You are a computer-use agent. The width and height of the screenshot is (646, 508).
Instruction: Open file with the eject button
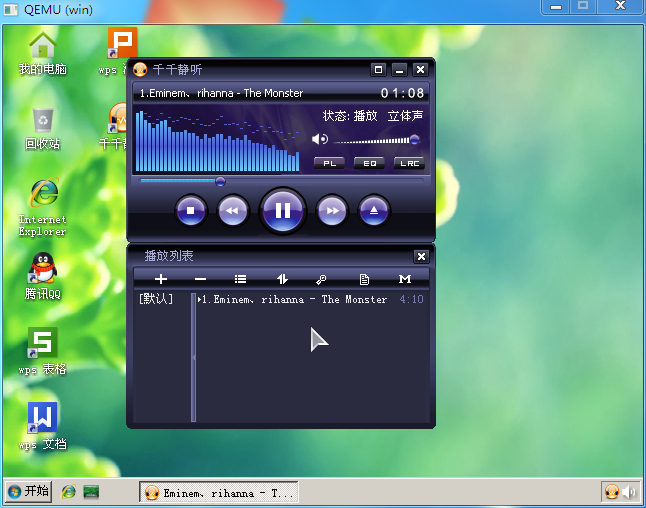[374, 211]
